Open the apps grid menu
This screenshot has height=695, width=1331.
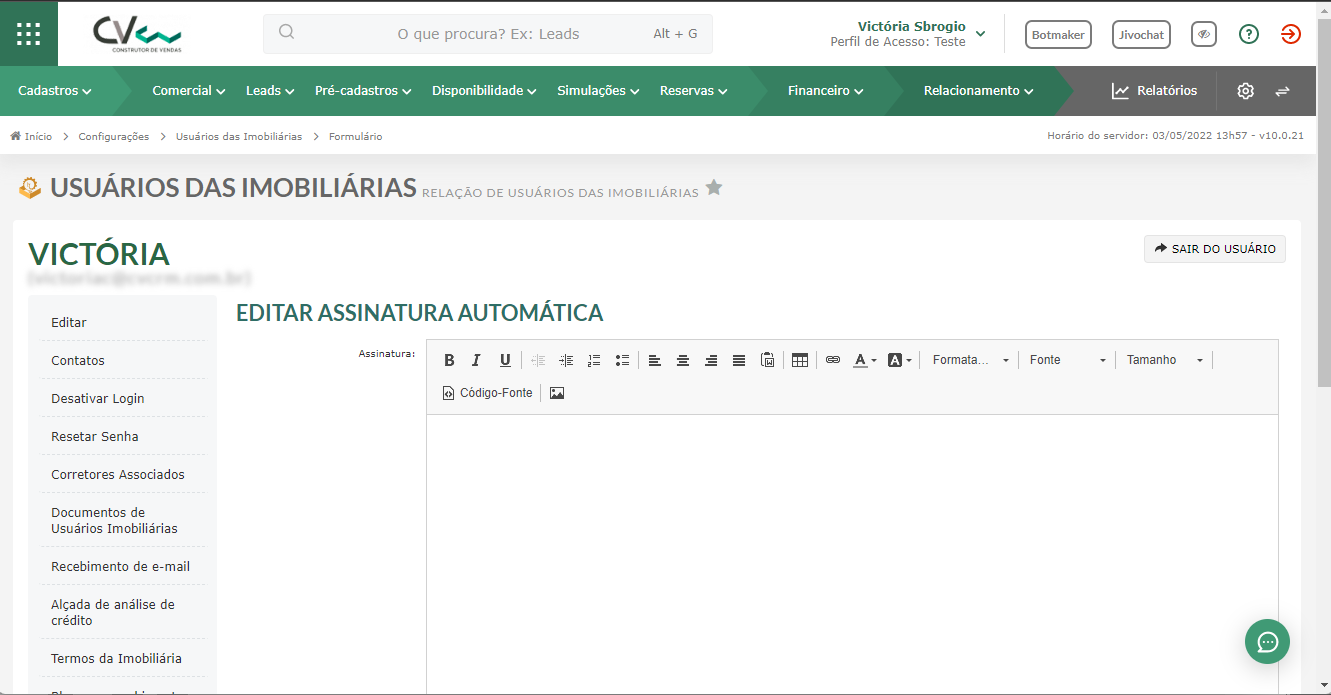pyautogui.click(x=29, y=33)
